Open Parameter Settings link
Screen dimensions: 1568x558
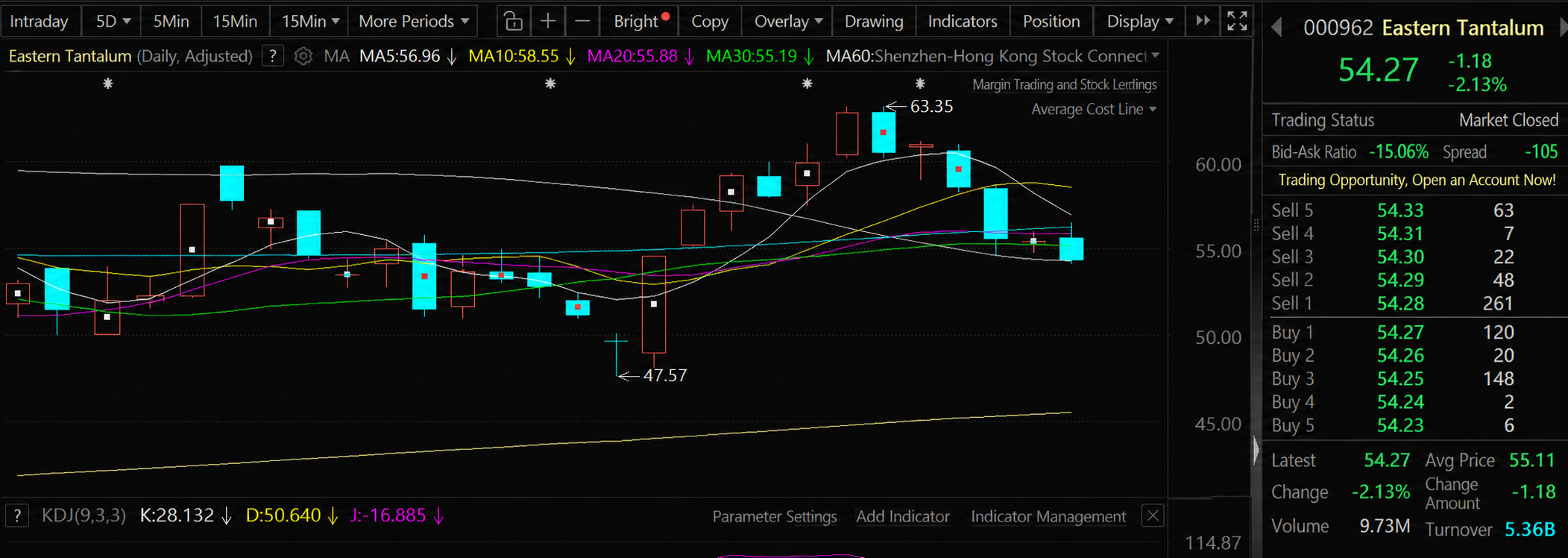click(774, 516)
